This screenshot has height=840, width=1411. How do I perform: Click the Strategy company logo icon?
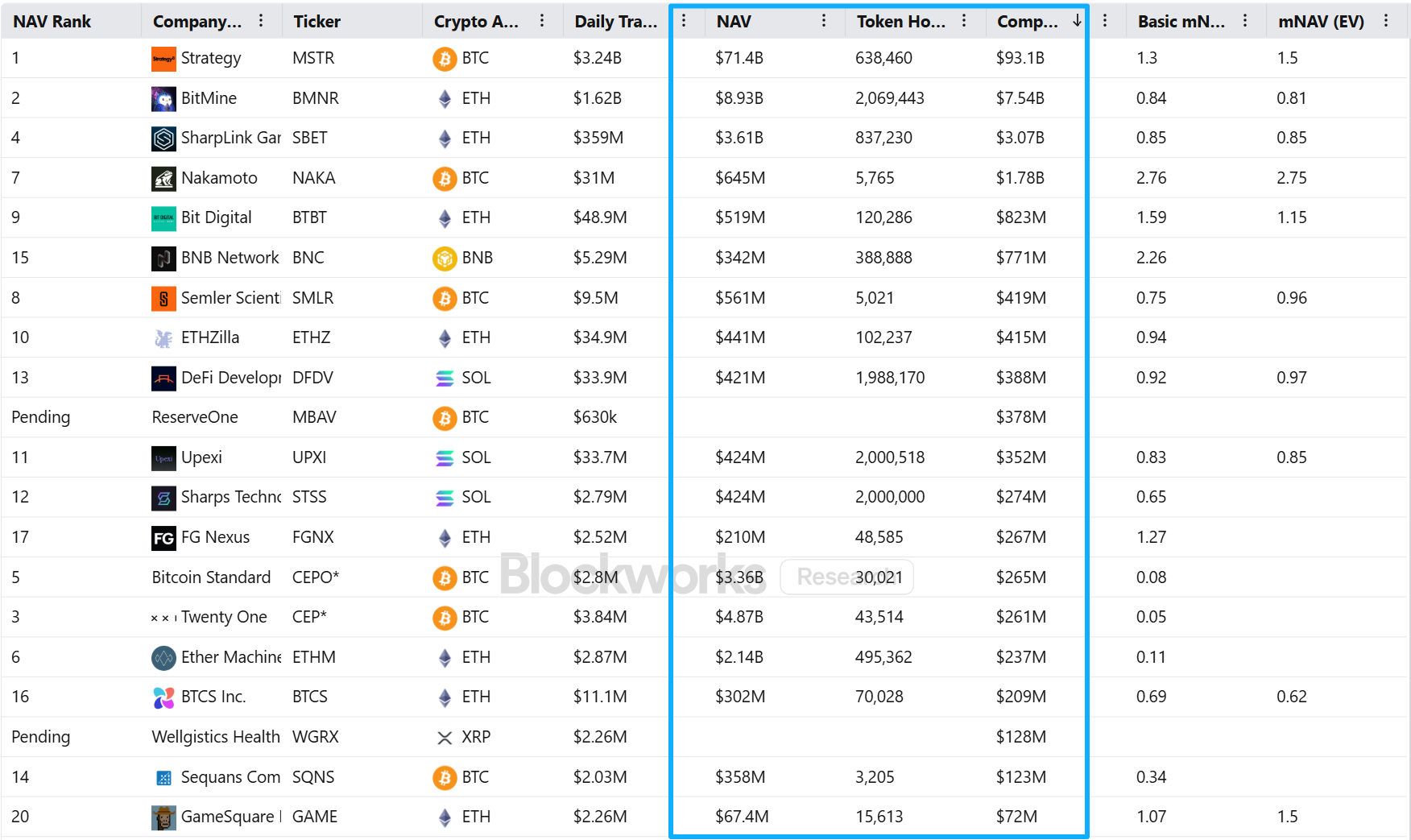(163, 59)
